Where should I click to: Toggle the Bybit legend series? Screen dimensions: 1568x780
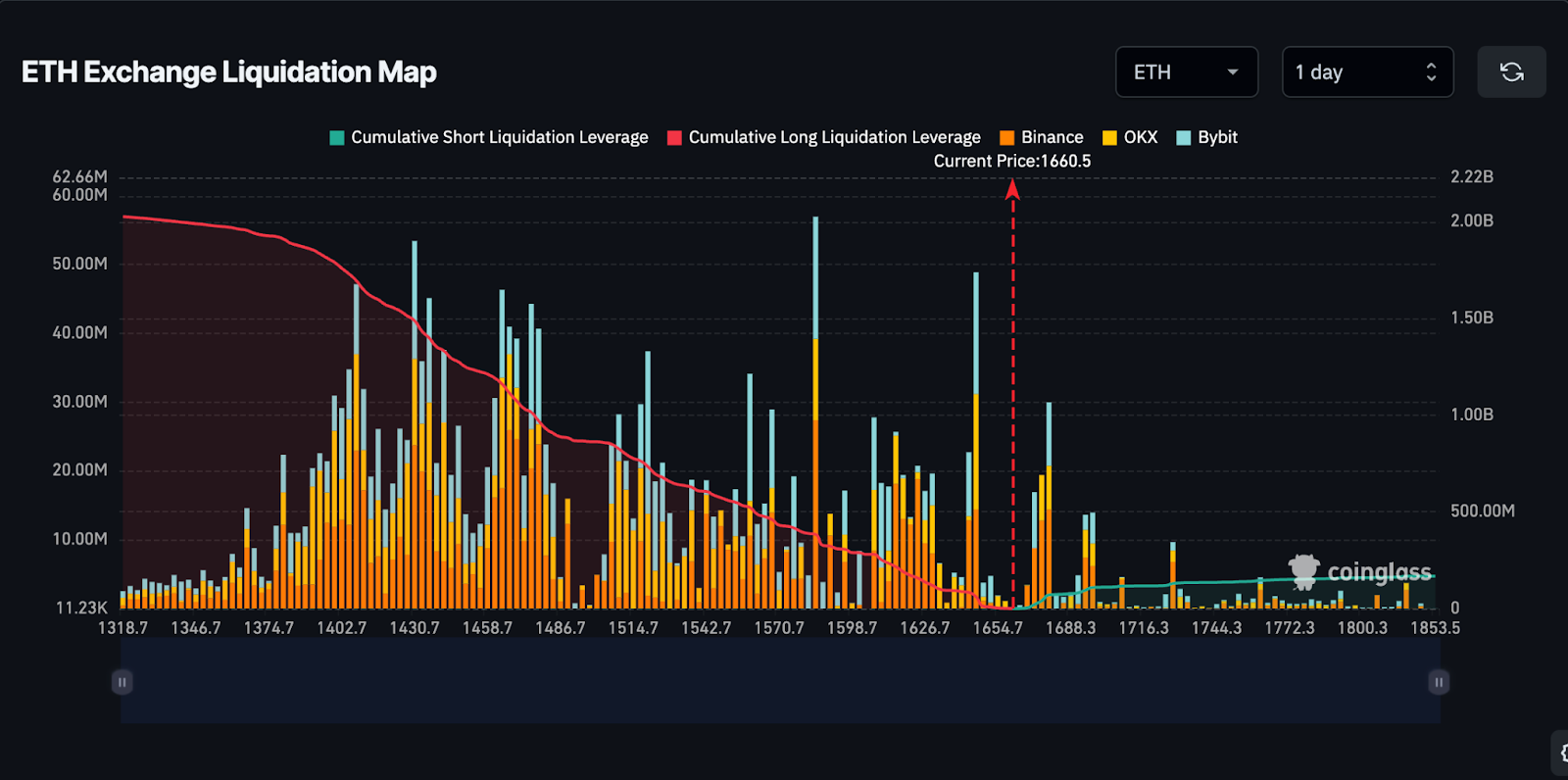tap(1207, 137)
